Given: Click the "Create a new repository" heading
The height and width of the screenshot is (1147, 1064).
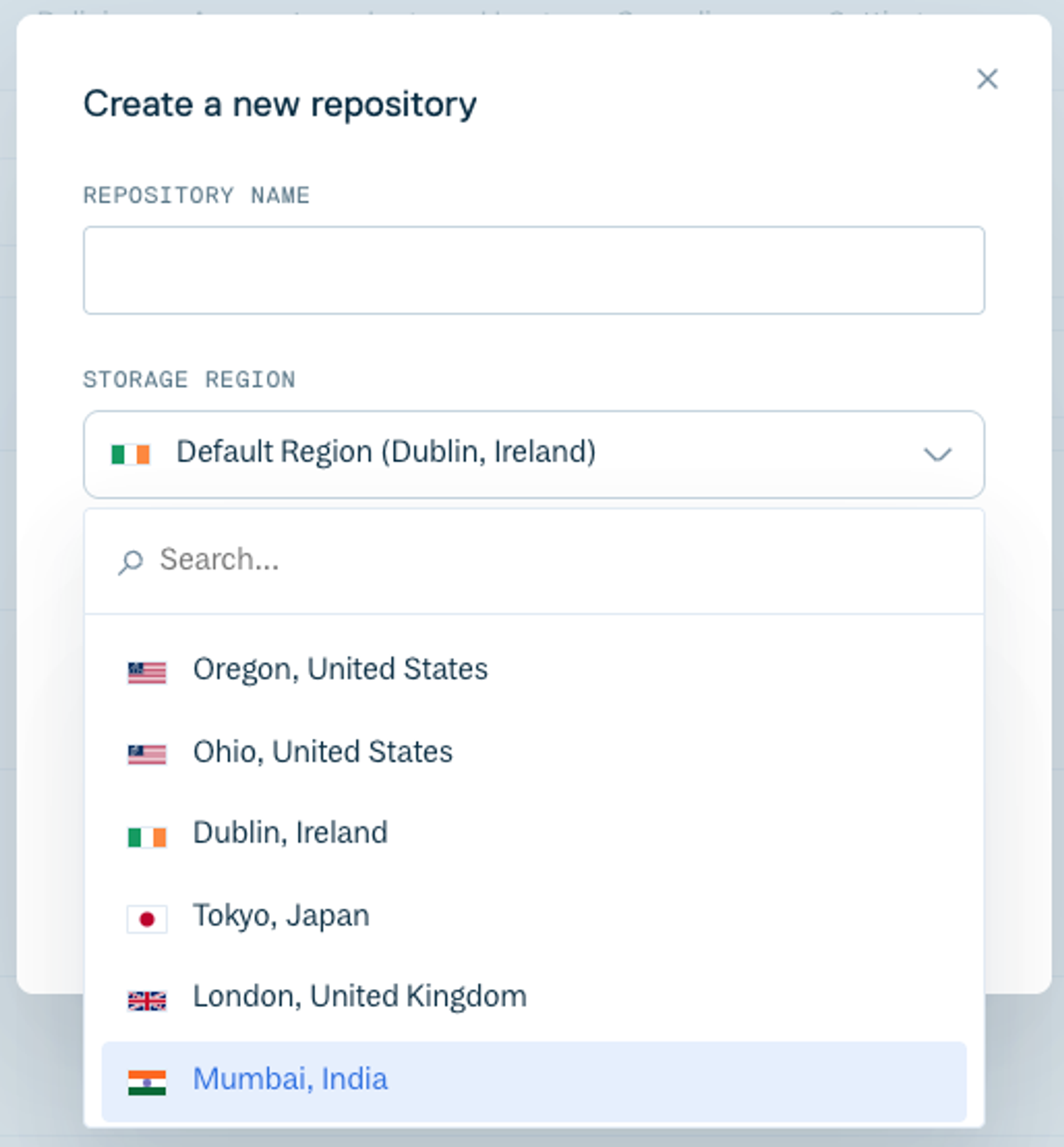Looking at the screenshot, I should pyautogui.click(x=280, y=105).
